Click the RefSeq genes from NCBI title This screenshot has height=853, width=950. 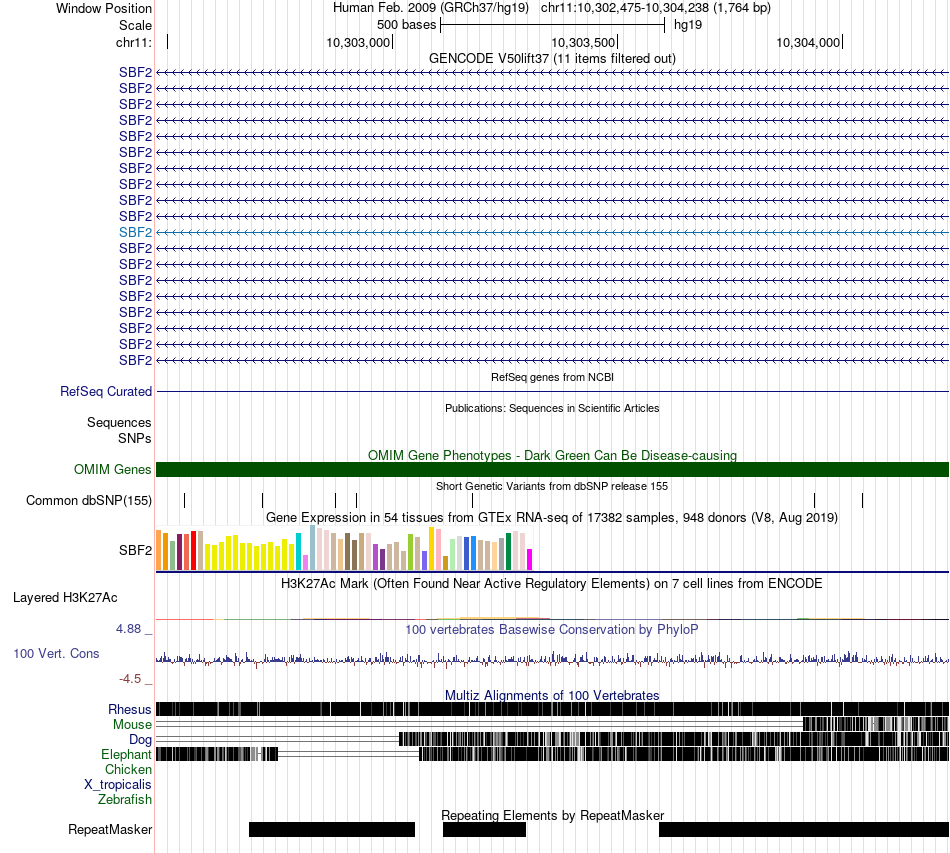552,377
